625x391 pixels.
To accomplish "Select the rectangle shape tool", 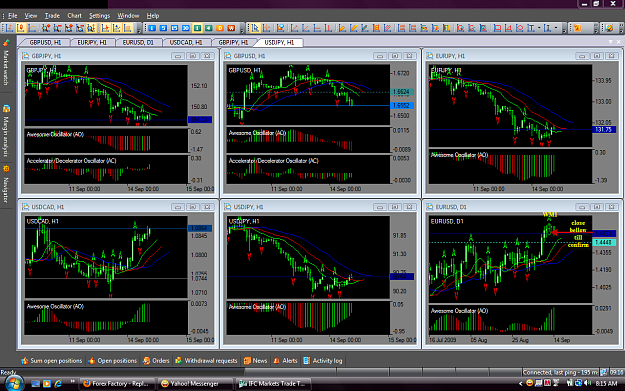I will click(497, 28).
